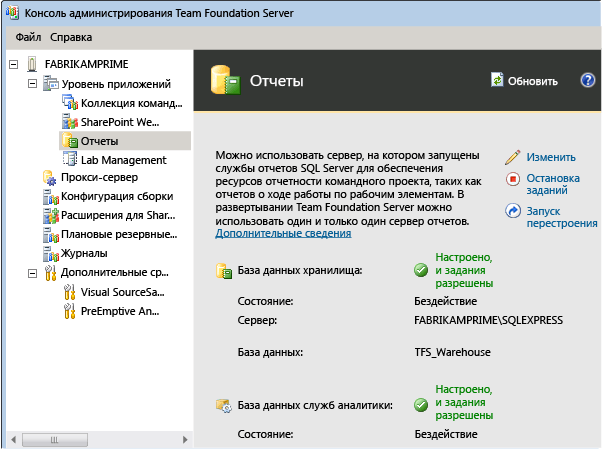The image size is (602, 449).
Task: Select Плановые резервные... in the tree
Action: coord(119,234)
